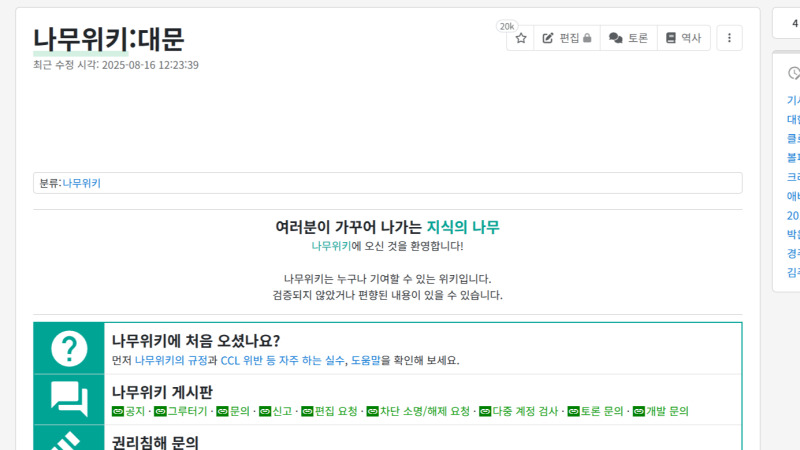Click the 최근 수정 시각 timestamp
The height and width of the screenshot is (450, 800).
pos(116,65)
